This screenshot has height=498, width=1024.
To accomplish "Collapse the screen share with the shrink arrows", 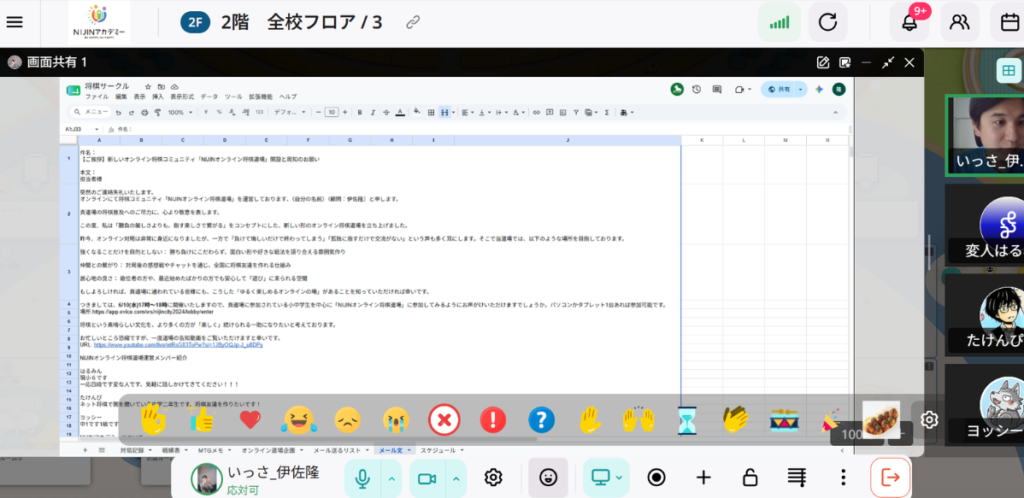I will click(x=888, y=63).
